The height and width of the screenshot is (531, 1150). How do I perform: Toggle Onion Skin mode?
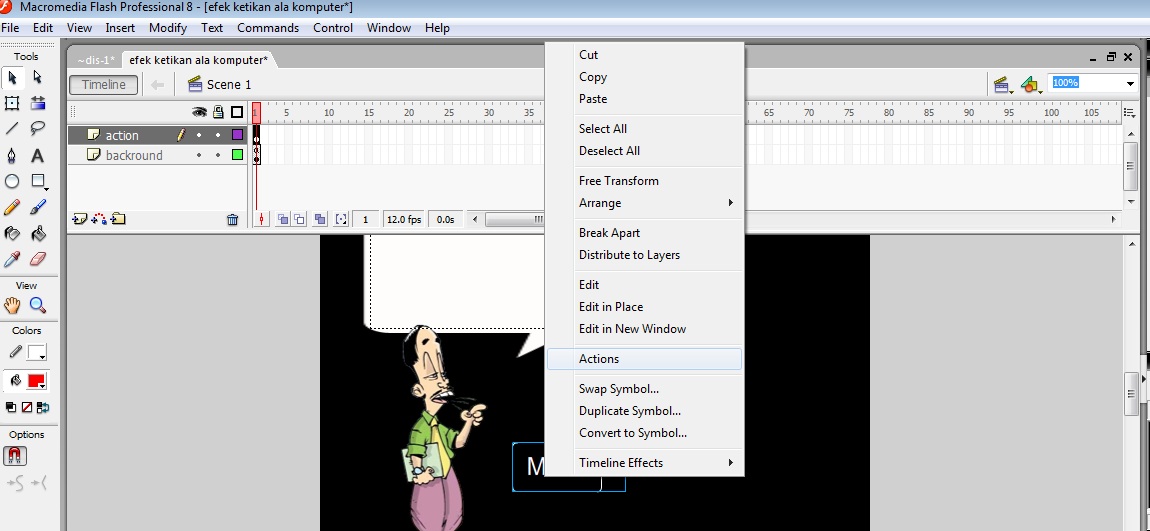coord(282,219)
